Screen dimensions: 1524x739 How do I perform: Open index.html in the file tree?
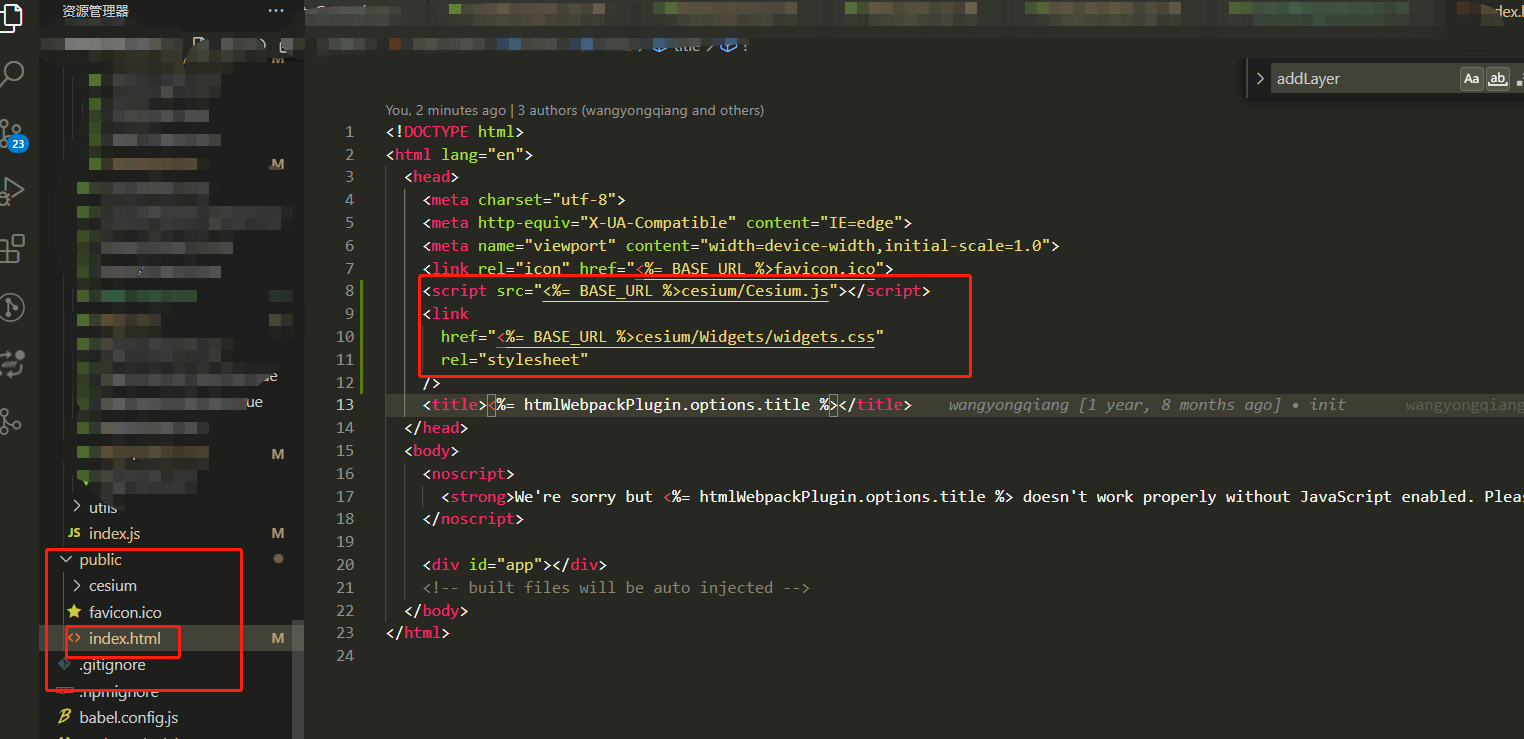pos(124,638)
